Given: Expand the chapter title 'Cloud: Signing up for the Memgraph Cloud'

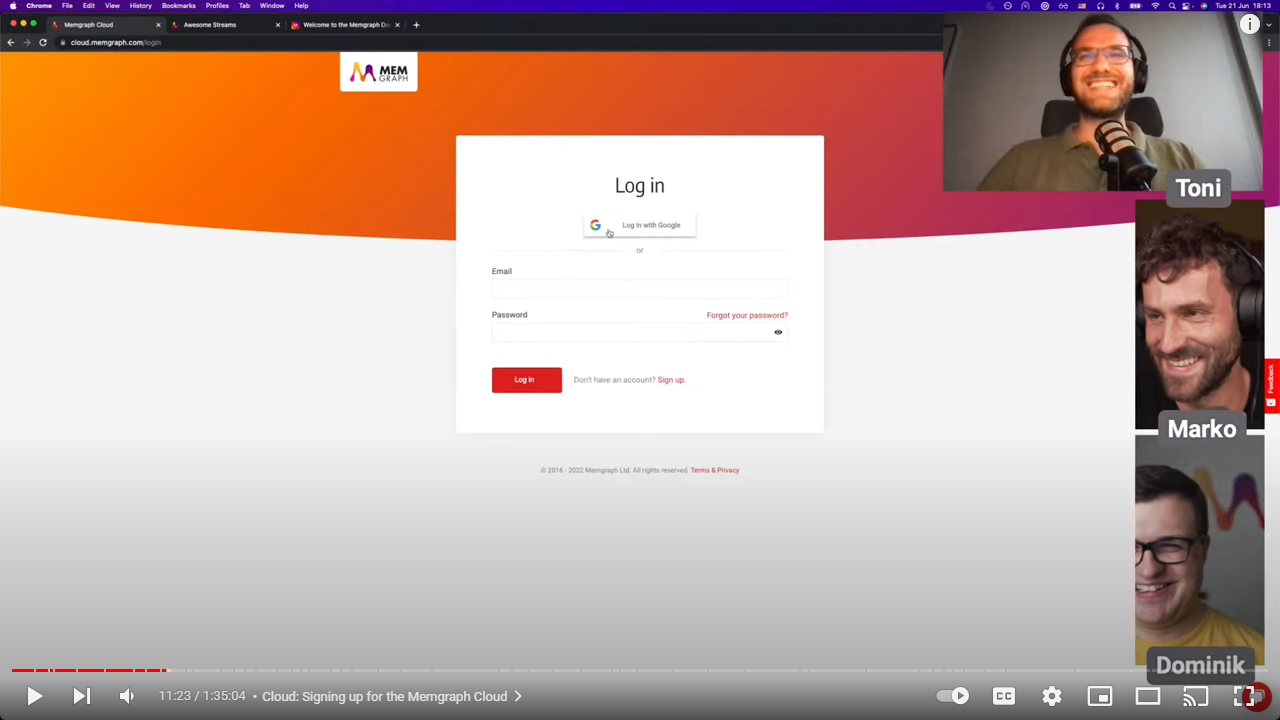Looking at the screenshot, I should [392, 696].
